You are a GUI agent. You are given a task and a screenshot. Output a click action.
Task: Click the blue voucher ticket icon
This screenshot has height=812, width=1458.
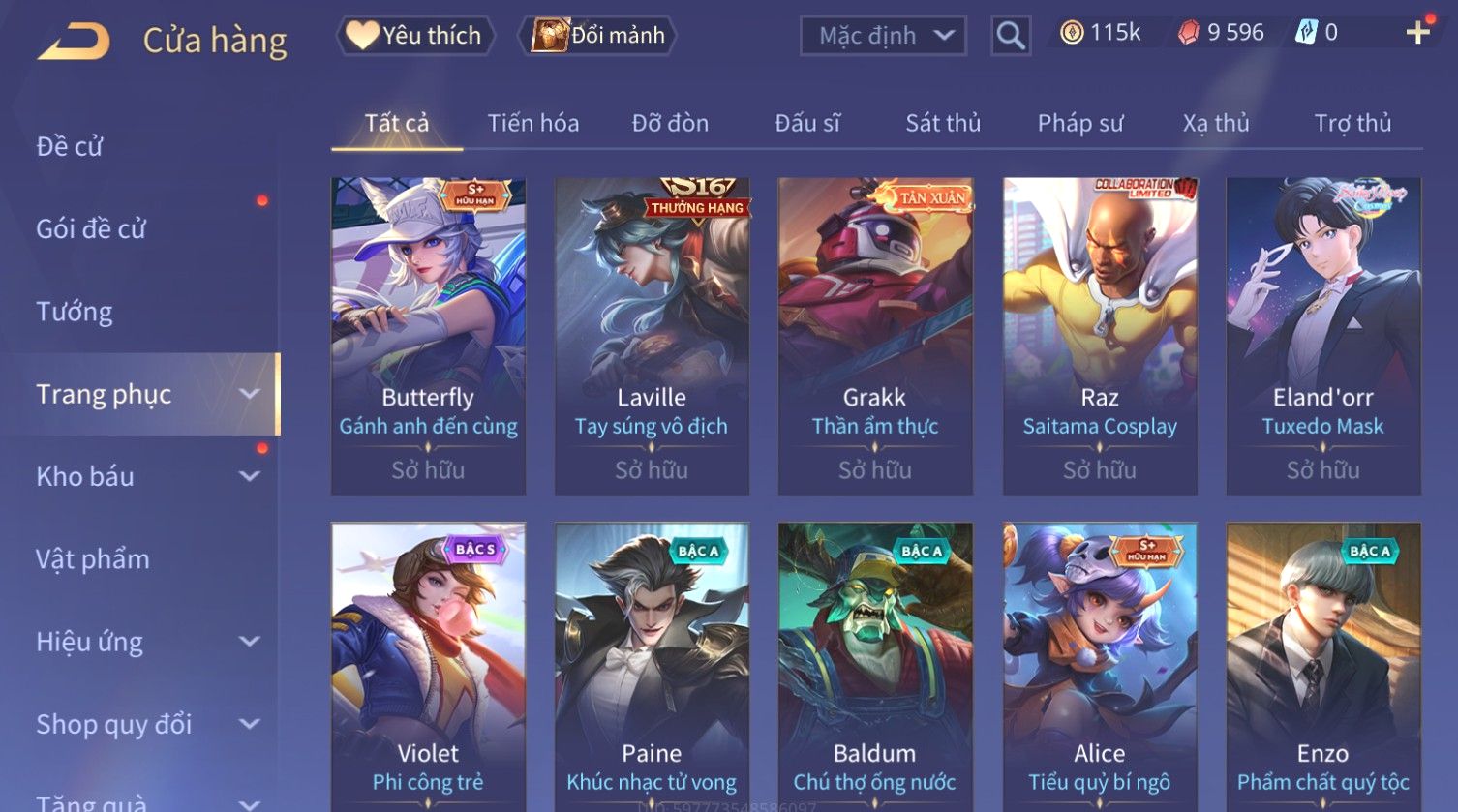tap(1306, 33)
